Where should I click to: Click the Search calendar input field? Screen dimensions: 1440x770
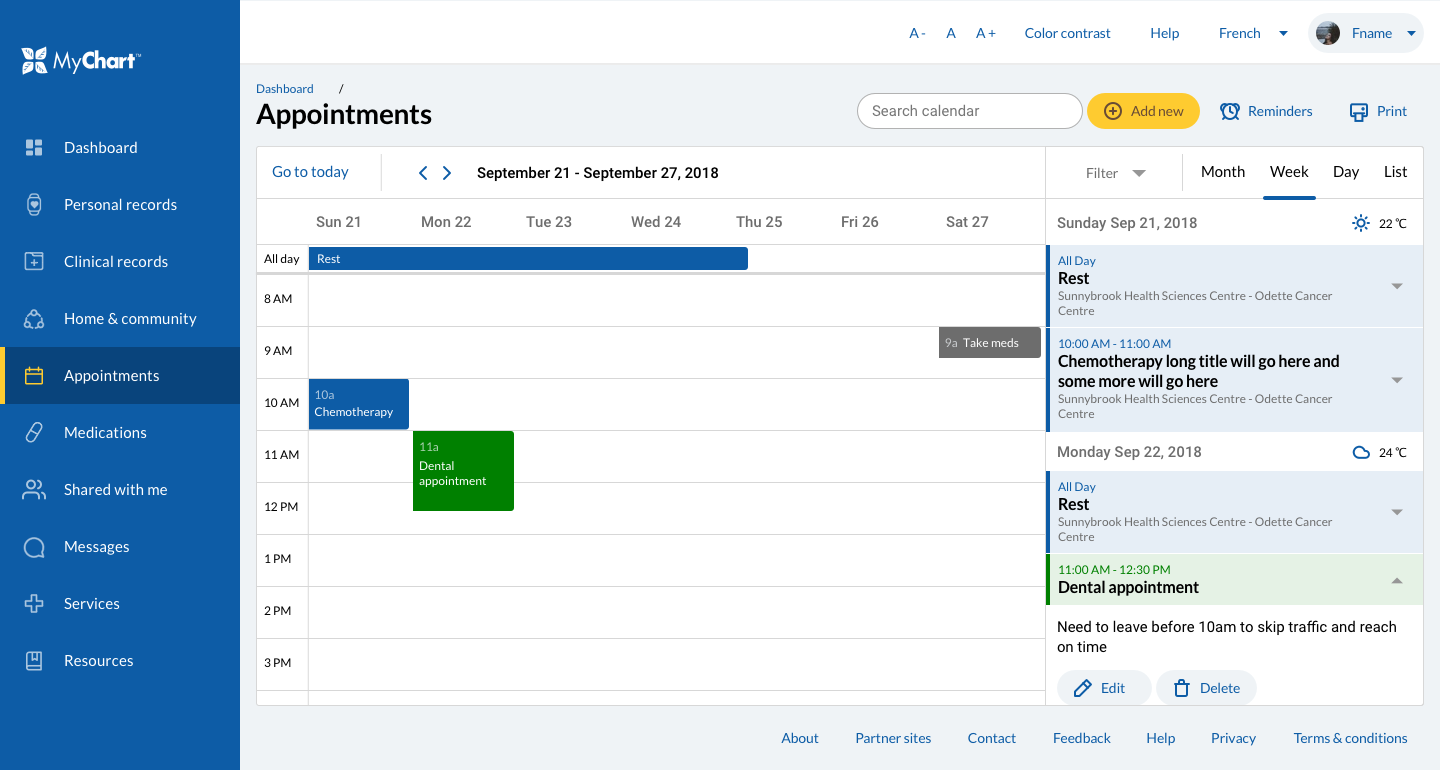click(968, 111)
